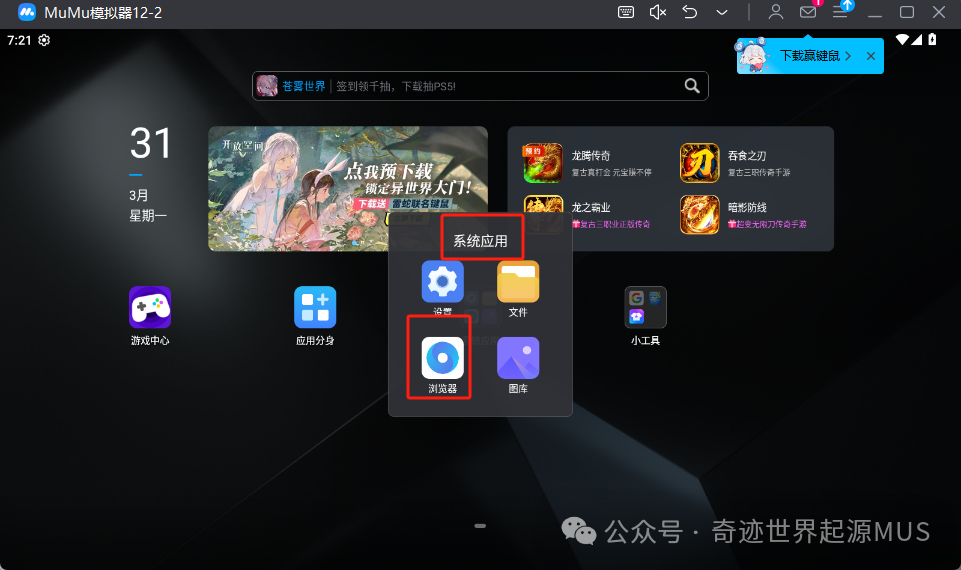Open the 吞食之刃 game icon

pos(699,163)
